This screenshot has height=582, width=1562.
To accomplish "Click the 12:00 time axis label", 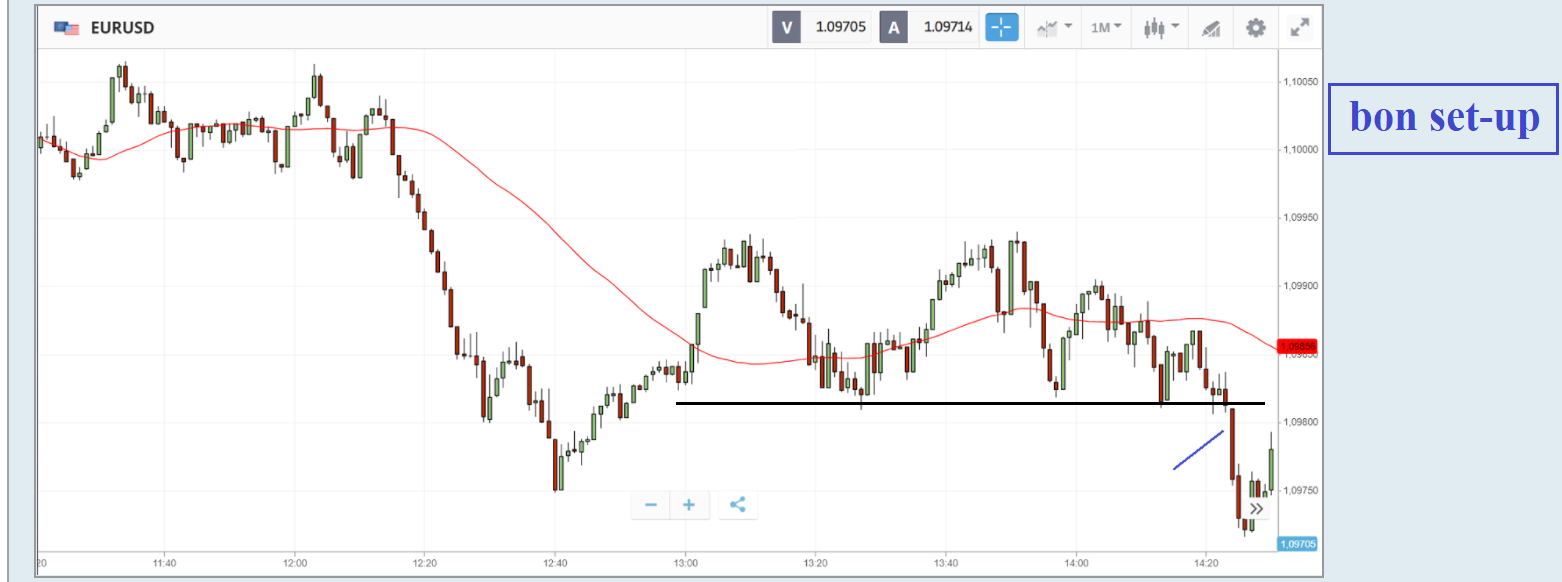I will [x=295, y=564].
